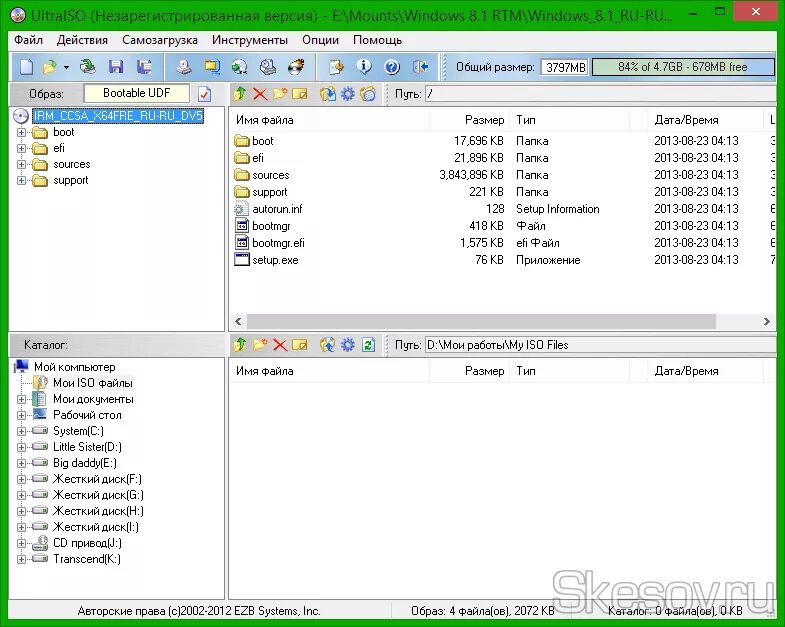Sort image files by the Дата/Время column
This screenshot has width=785, height=627.
click(704, 120)
